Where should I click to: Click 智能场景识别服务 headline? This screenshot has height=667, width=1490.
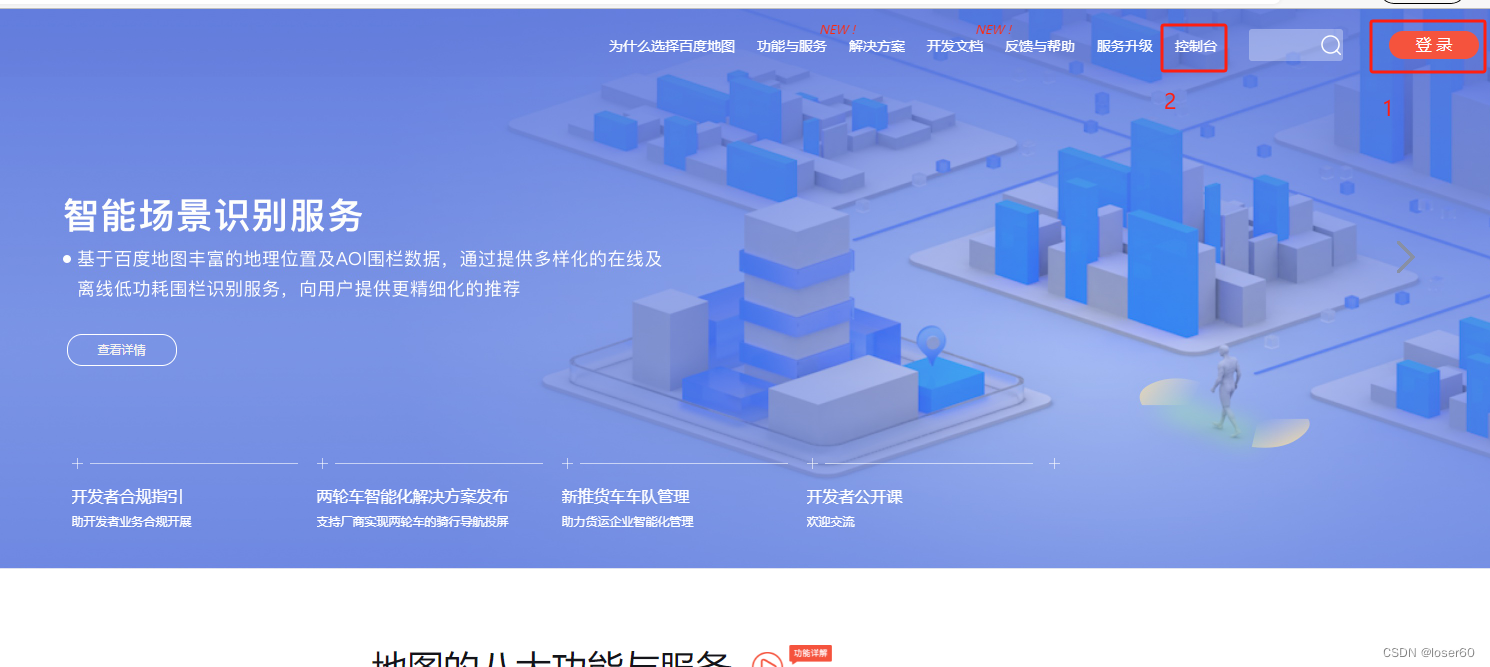click(x=213, y=215)
